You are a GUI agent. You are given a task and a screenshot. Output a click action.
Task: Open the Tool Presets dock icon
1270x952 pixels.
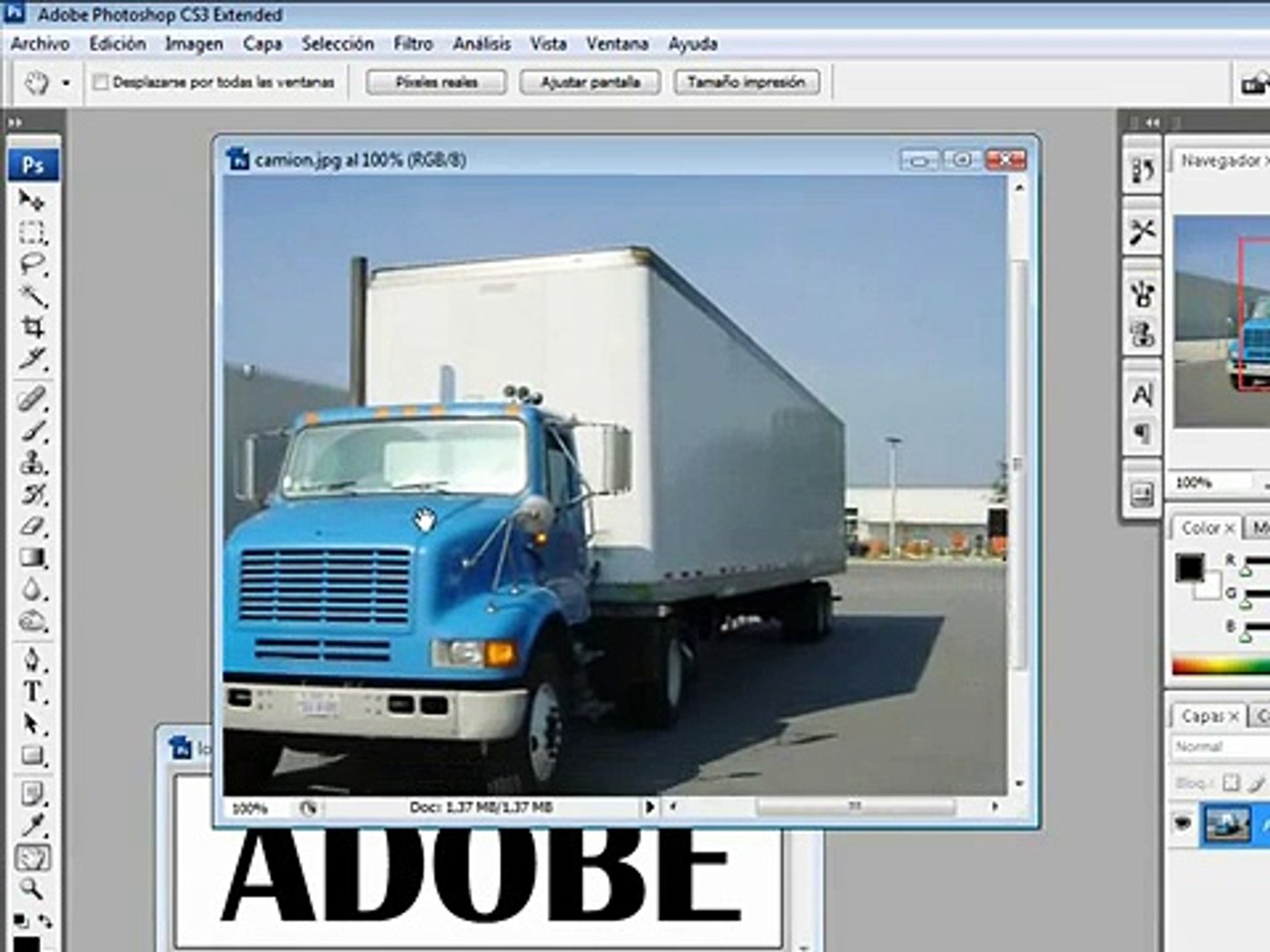[1142, 232]
